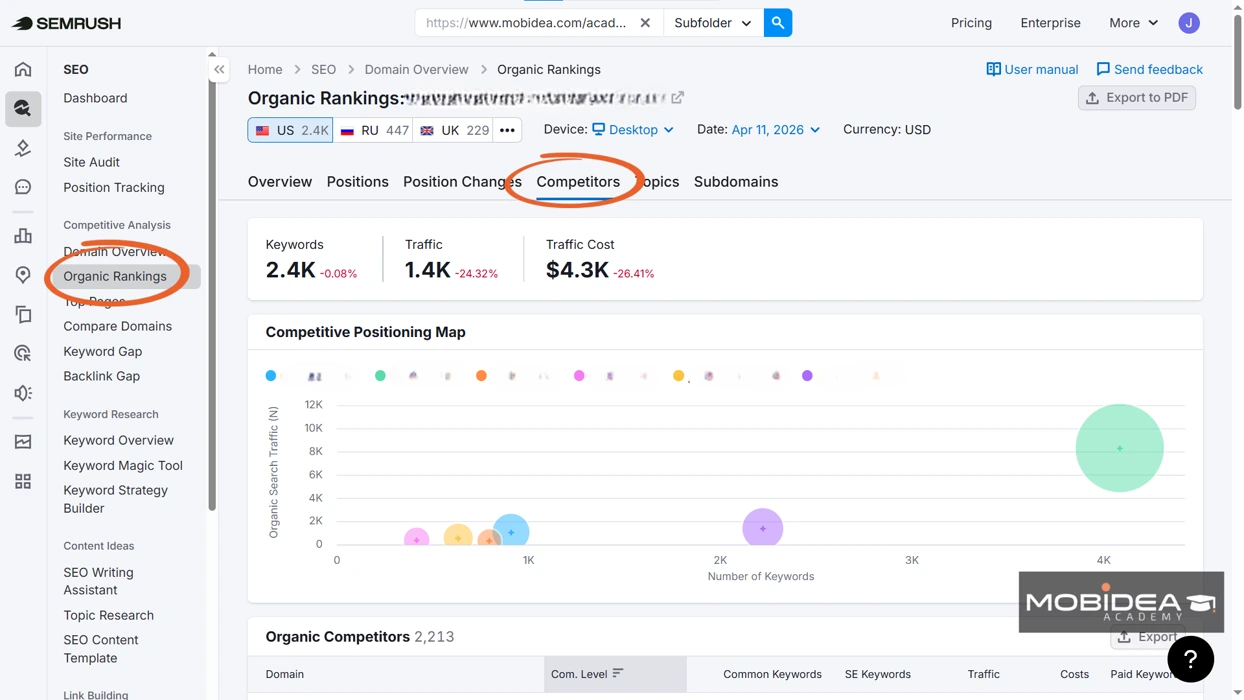Screen dimensions: 1244x700
Task: Toggle the orange series in the positioning map legend
Action: pos(481,375)
